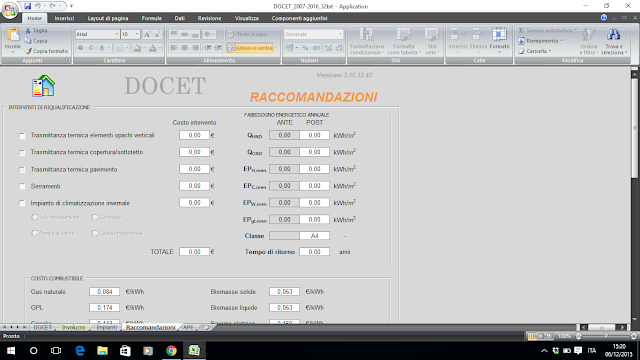The width and height of the screenshot is (640, 360).
Task: Expand the Generale number format dropdown
Action: (340, 34)
